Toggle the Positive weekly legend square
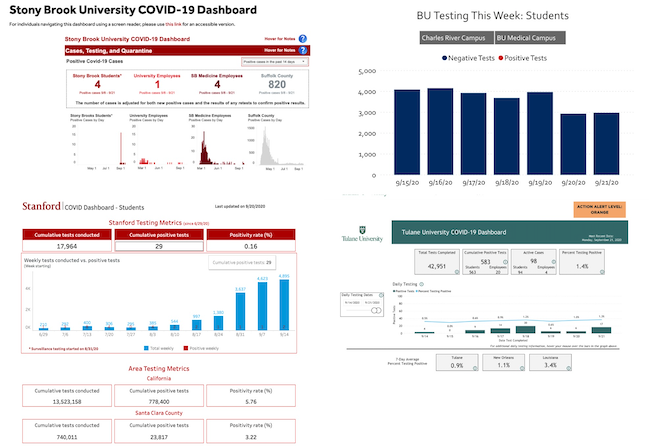The height and width of the screenshot is (446, 649). (186, 348)
